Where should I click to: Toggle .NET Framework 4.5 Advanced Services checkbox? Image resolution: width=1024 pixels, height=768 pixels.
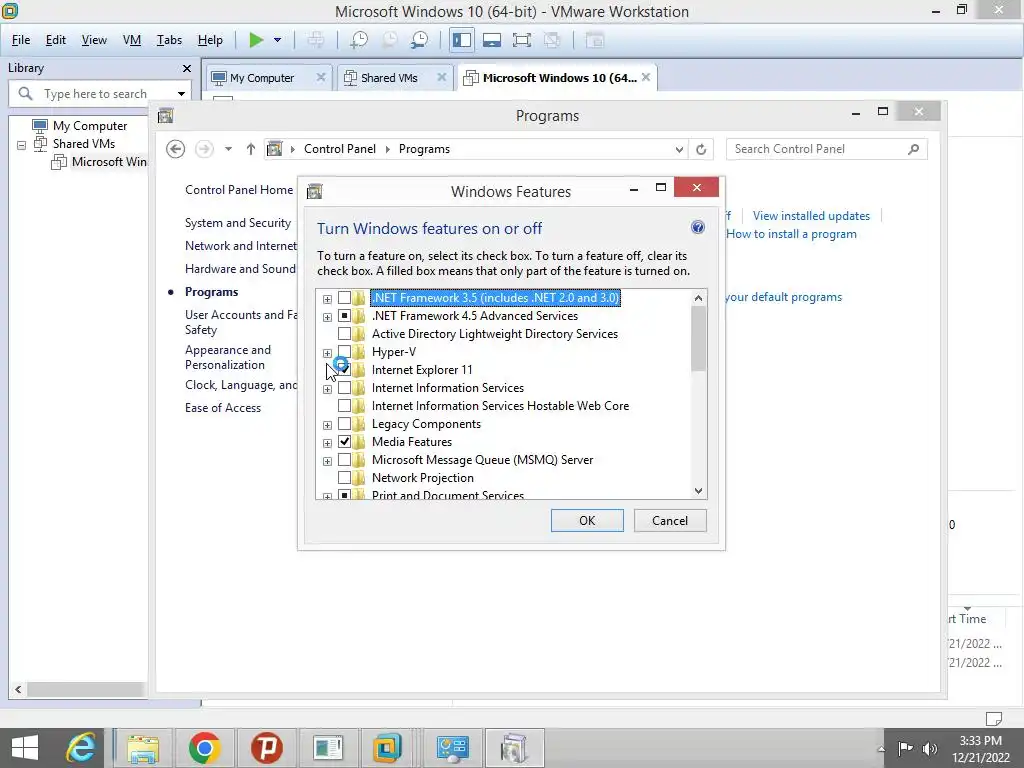(x=344, y=316)
